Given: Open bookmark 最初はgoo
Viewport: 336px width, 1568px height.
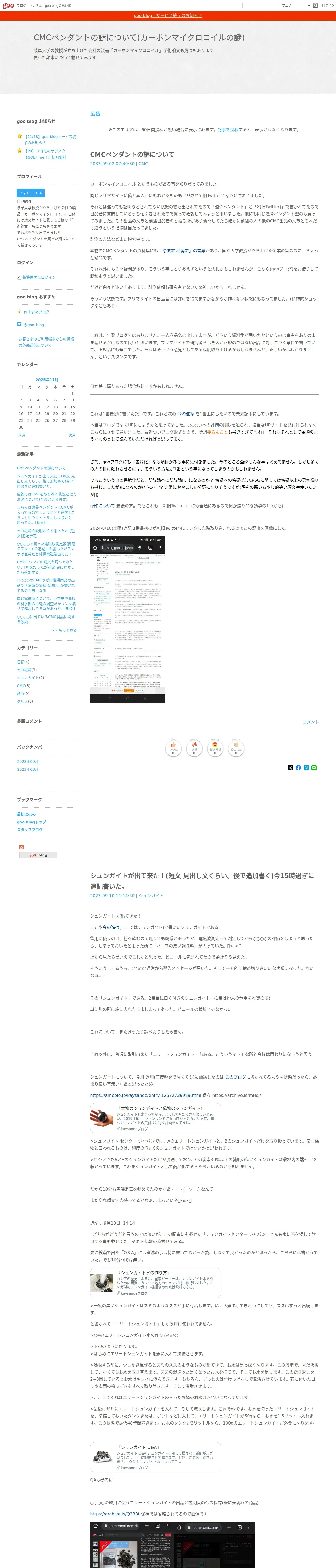Looking at the screenshot, I should (x=26, y=814).
